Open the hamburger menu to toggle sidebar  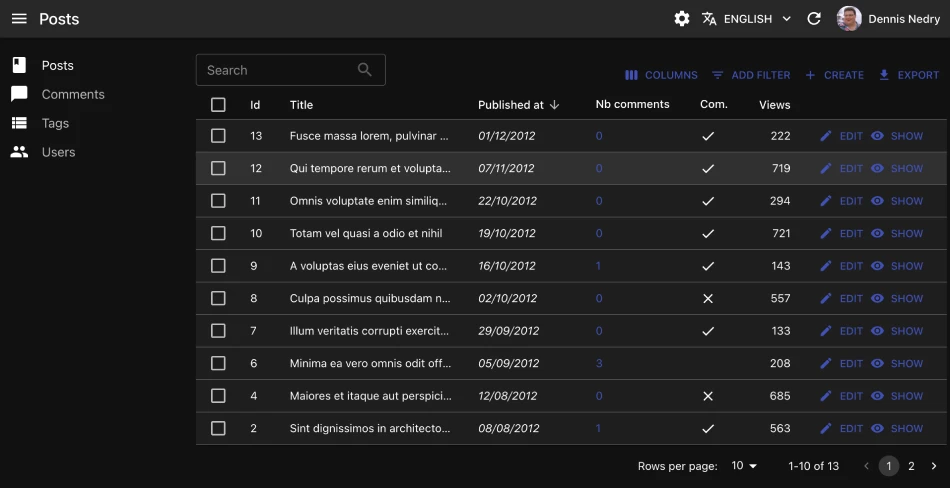pyautogui.click(x=19, y=19)
